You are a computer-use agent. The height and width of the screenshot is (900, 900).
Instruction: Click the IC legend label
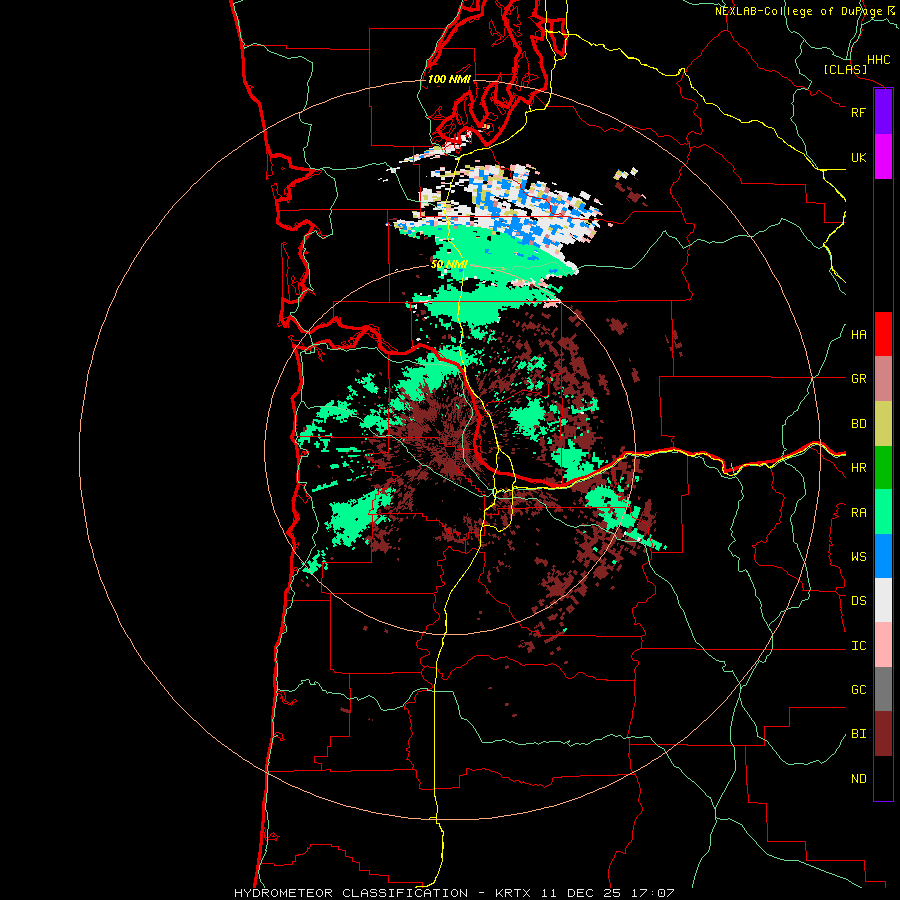point(858,646)
